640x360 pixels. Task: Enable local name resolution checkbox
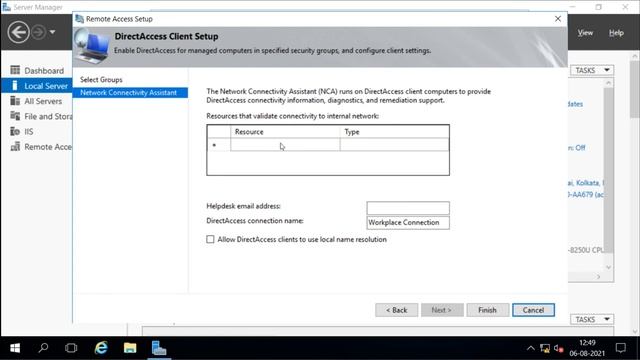point(210,239)
